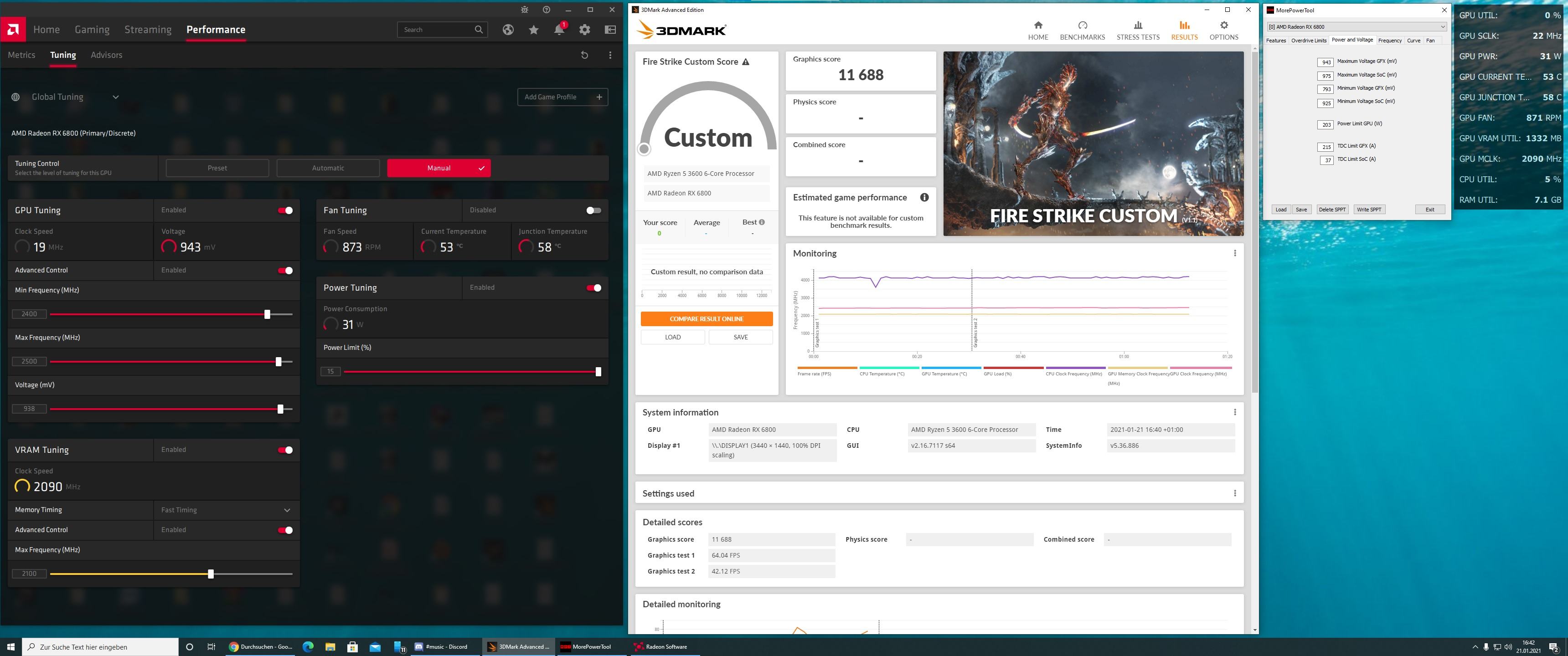This screenshot has height=656, width=1568.
Task: Open the Add Game Profile selector
Action: (562, 97)
